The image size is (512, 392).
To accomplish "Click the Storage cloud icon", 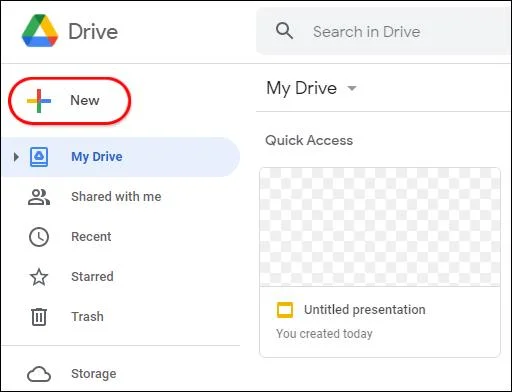I will point(39,374).
